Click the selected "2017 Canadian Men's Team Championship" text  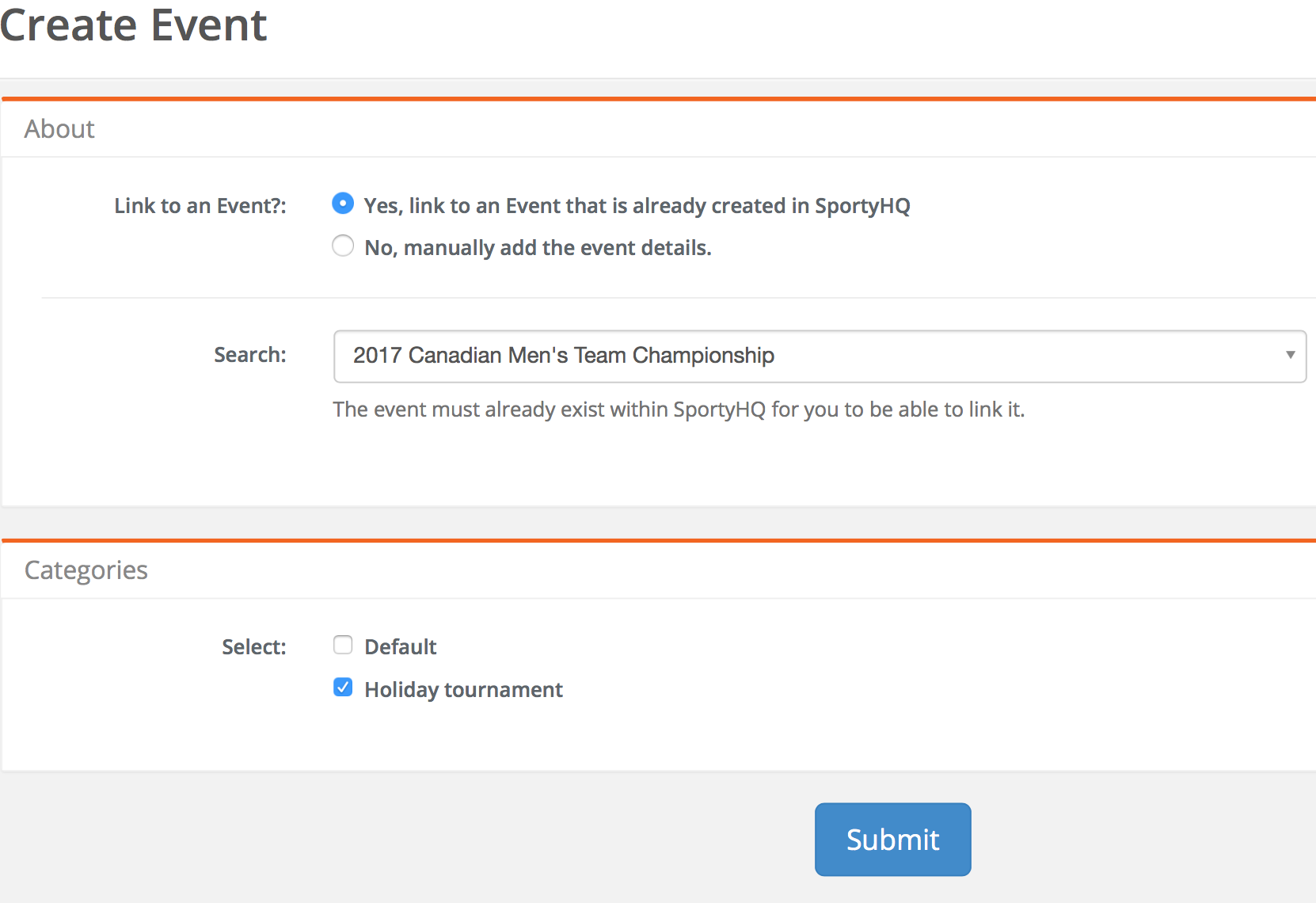[564, 356]
